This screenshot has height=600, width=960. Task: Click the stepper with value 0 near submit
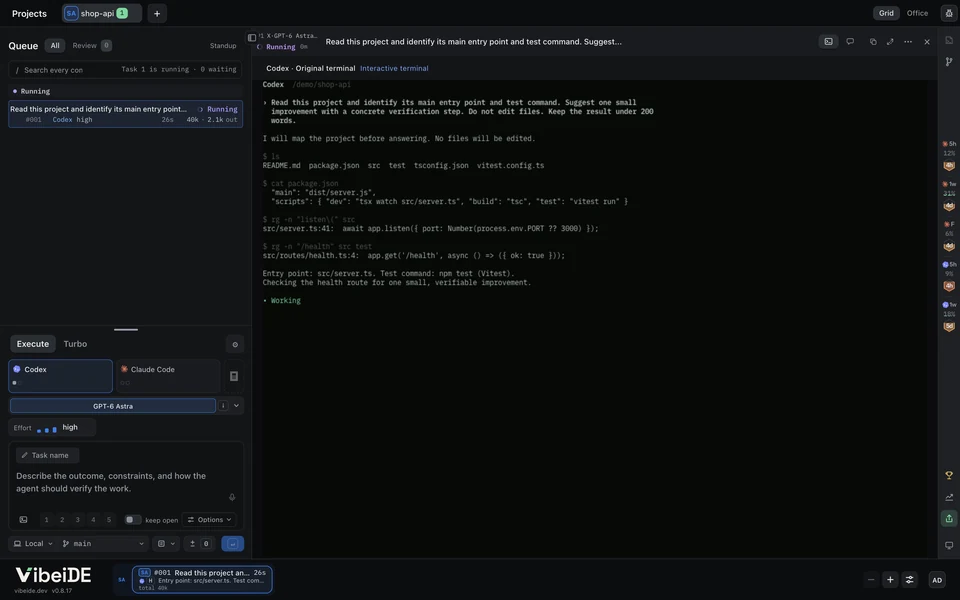pos(200,544)
